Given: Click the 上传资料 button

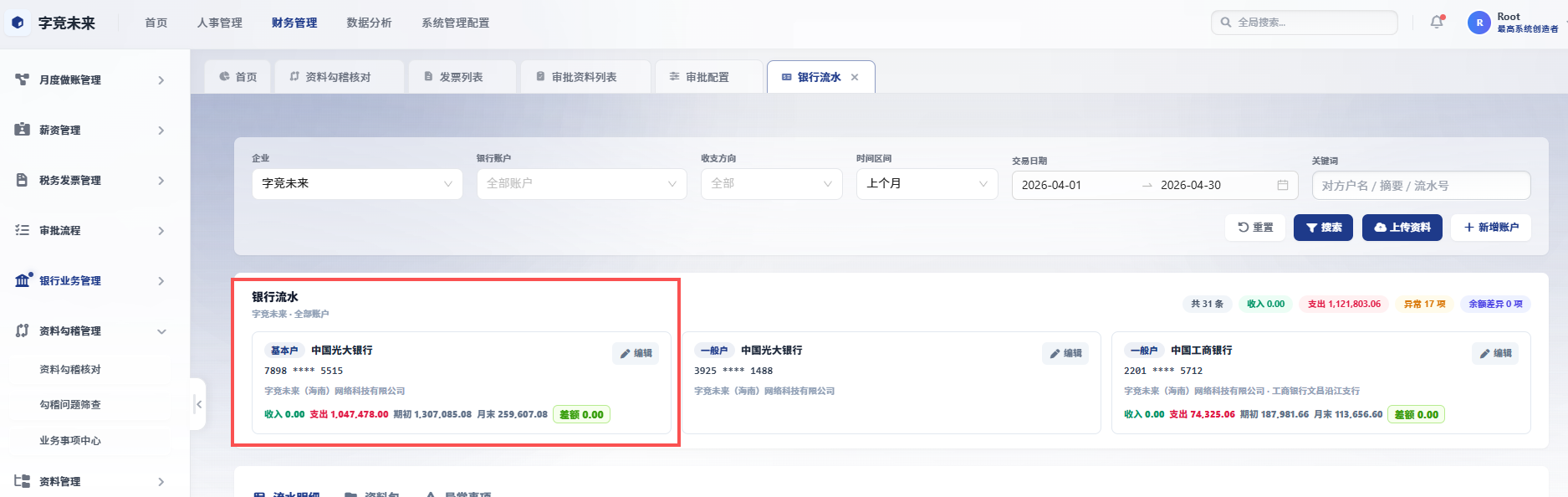Looking at the screenshot, I should coord(1402,228).
